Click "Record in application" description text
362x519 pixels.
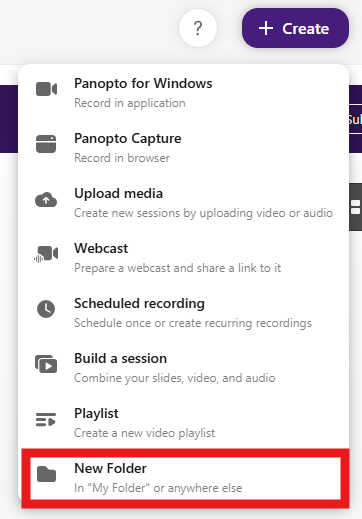tap(130, 103)
